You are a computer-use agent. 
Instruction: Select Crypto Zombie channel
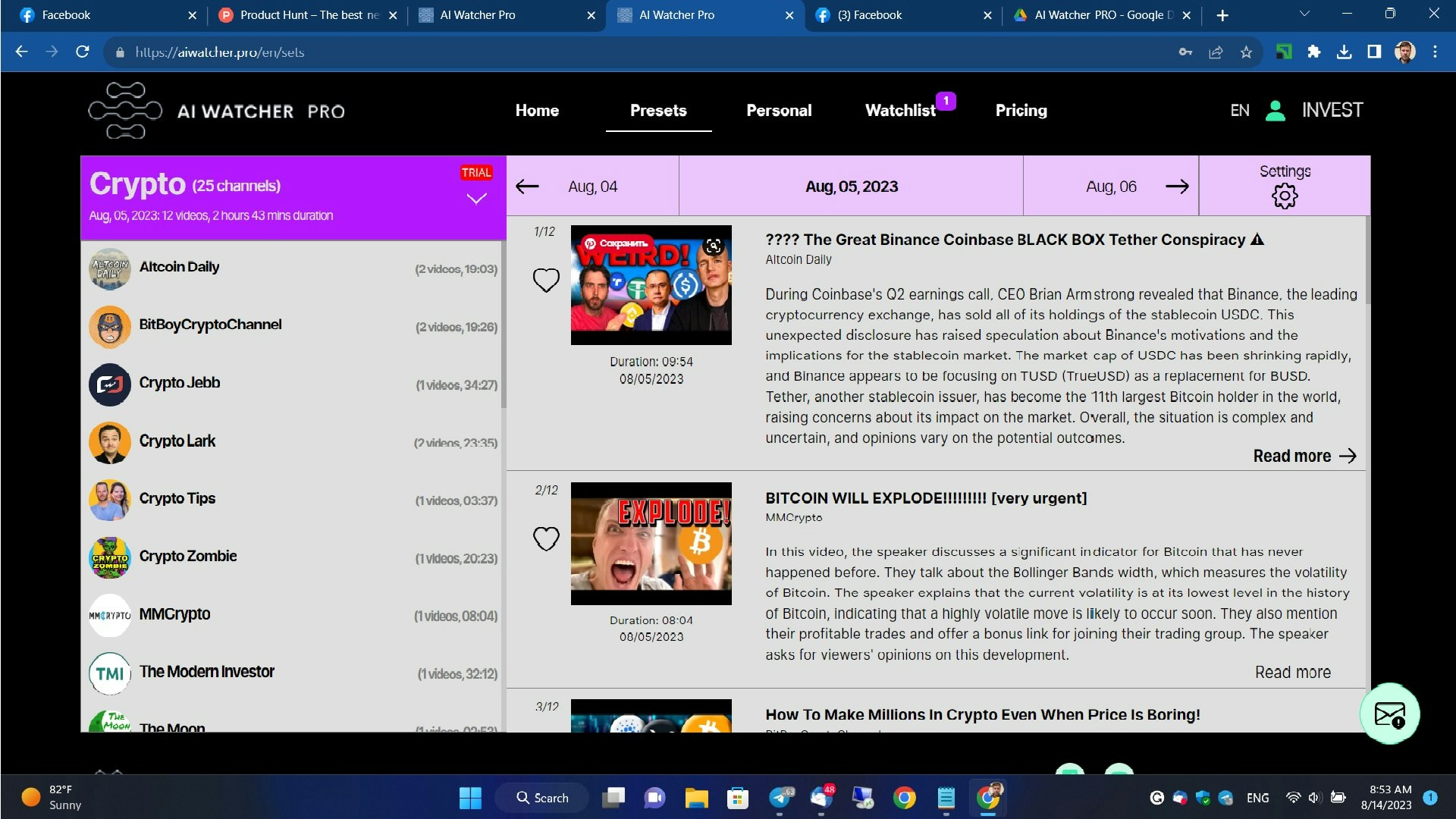coord(188,556)
